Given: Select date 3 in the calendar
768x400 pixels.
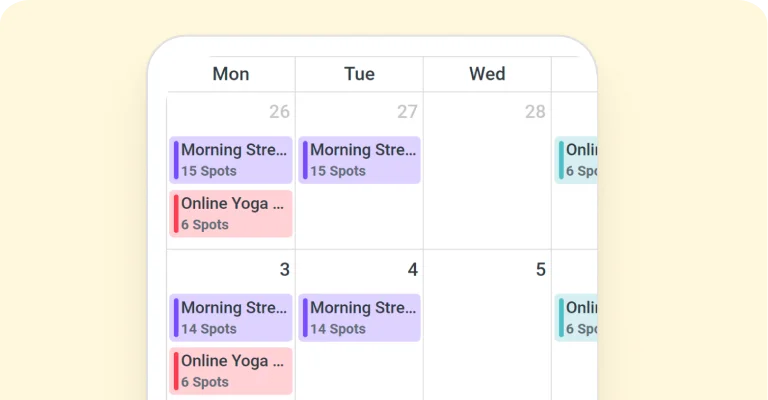Looking at the screenshot, I should click(285, 269).
